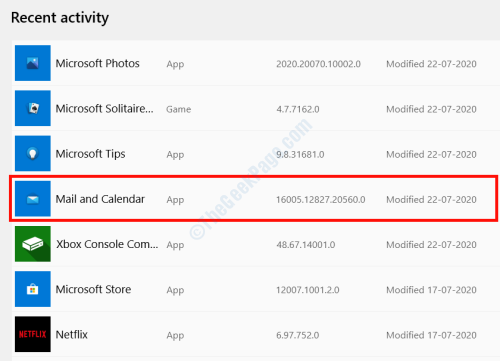The image size is (500, 361).
Task: Click version 9.8.31681.0
Action: [x=300, y=154]
